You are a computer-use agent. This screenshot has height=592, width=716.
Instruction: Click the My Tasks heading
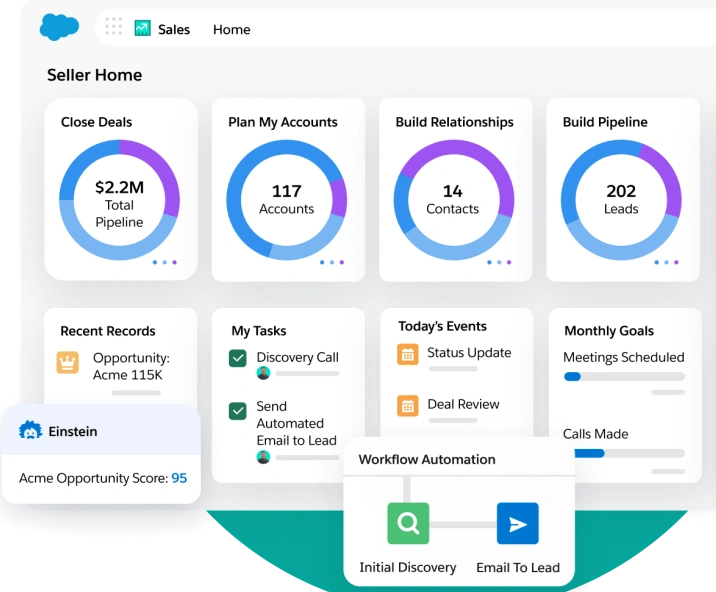(259, 331)
